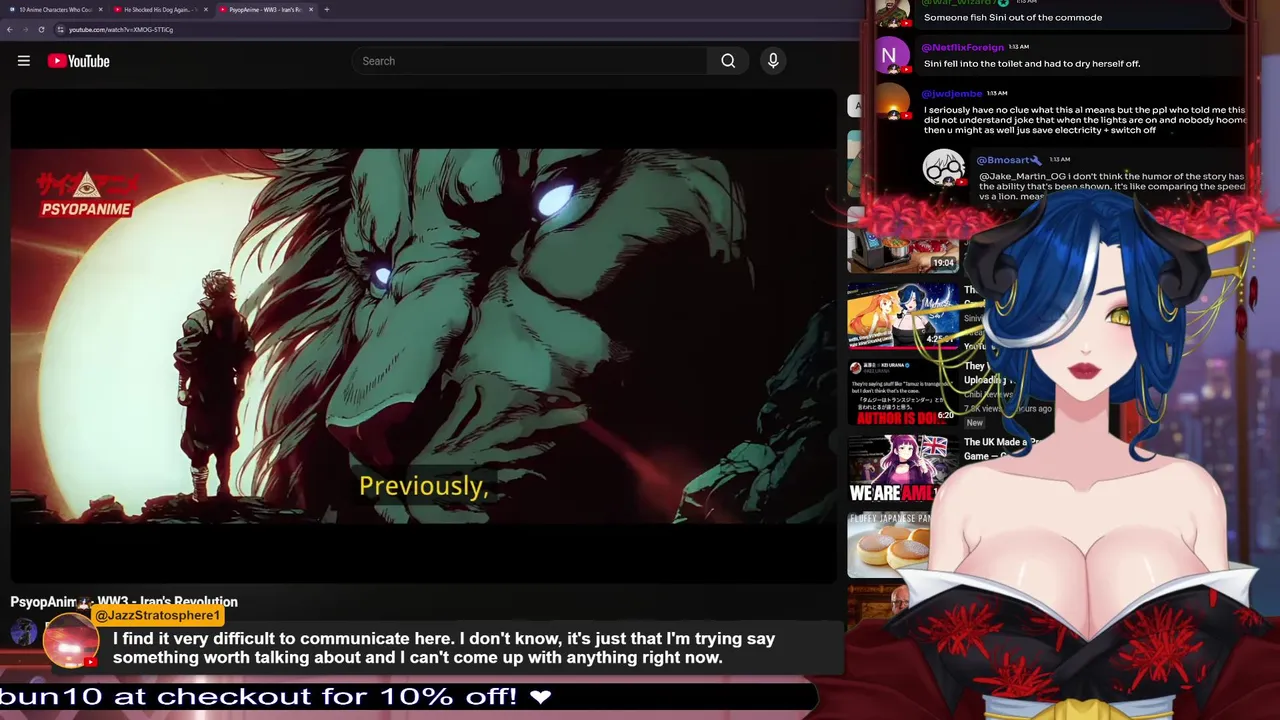Screen dimensions: 1280x720
Task: Open the 4:25 anime girls suggested thumbnail
Action: [x=903, y=315]
